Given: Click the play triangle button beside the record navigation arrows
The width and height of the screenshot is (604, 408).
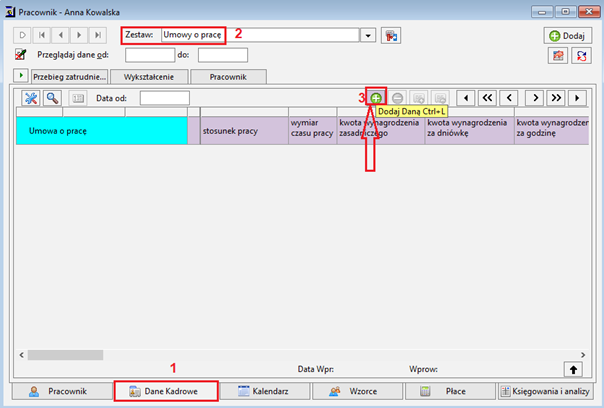Looking at the screenshot, I should 22,35.
